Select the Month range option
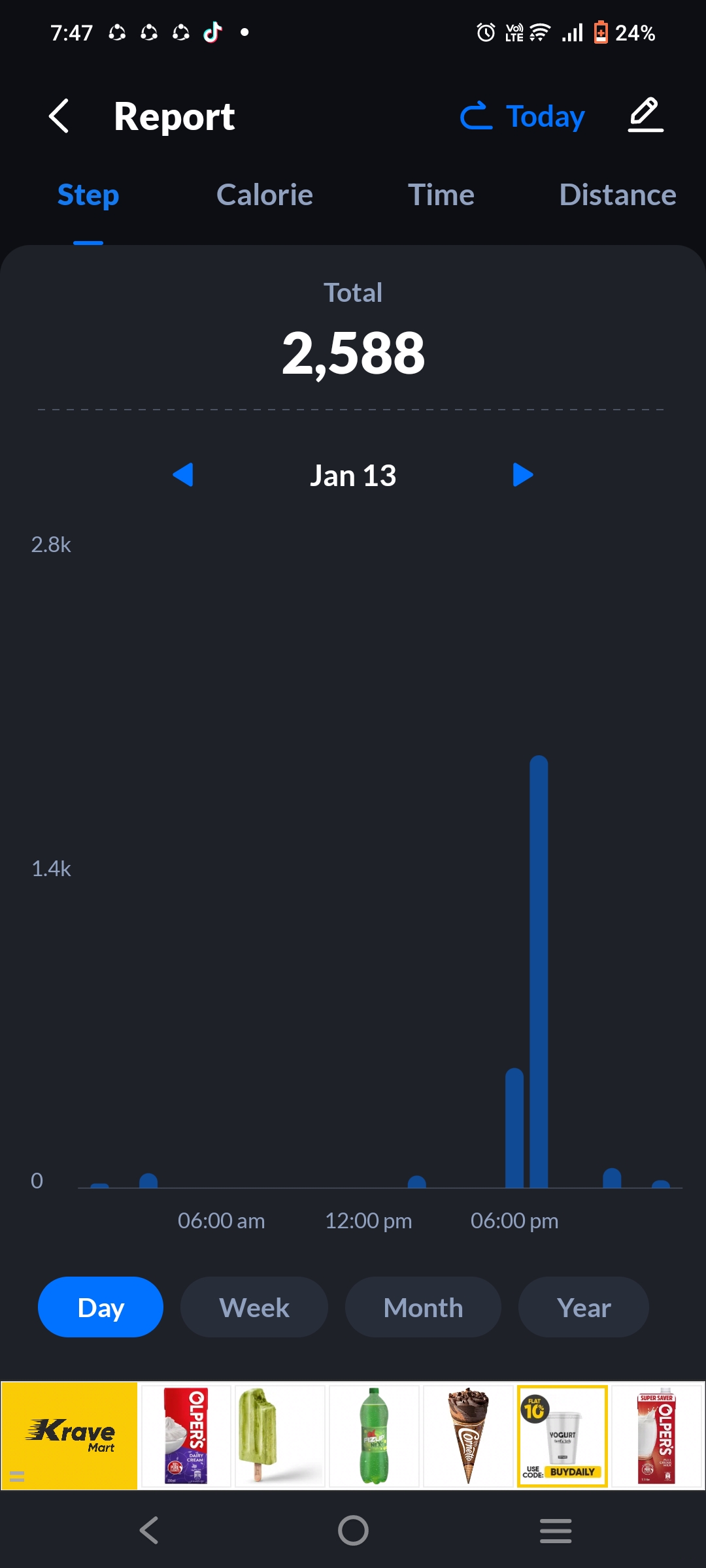The image size is (706, 1568). click(x=423, y=1307)
